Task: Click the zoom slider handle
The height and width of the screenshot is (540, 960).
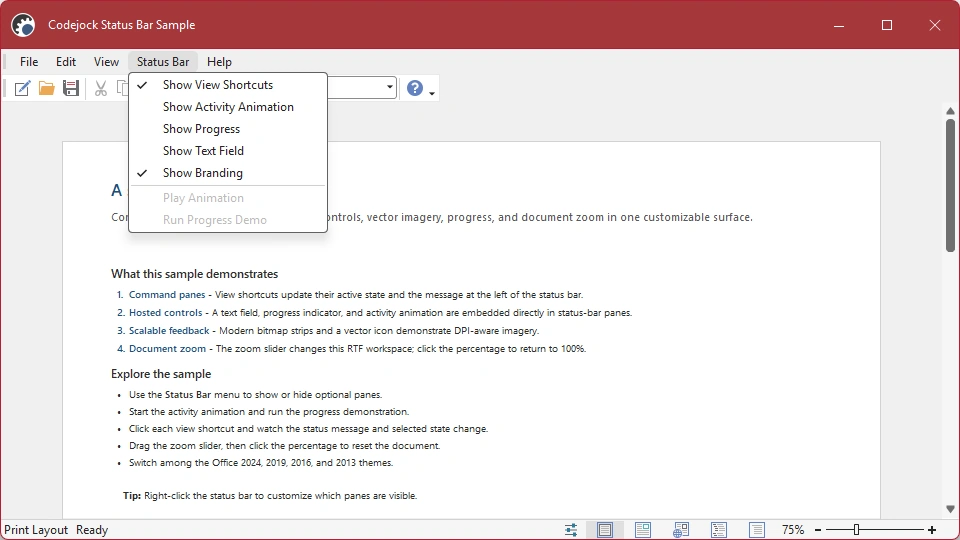Action: pos(857,530)
